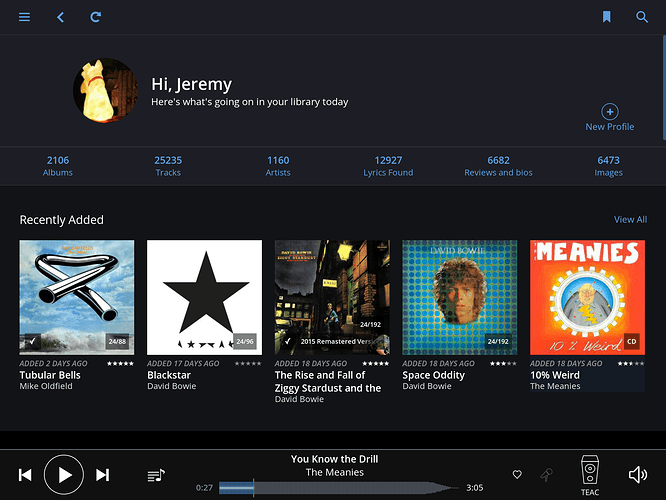This screenshot has height=500, width=666.
Task: Open the 1160 Artists statistic
Action: [x=278, y=166]
